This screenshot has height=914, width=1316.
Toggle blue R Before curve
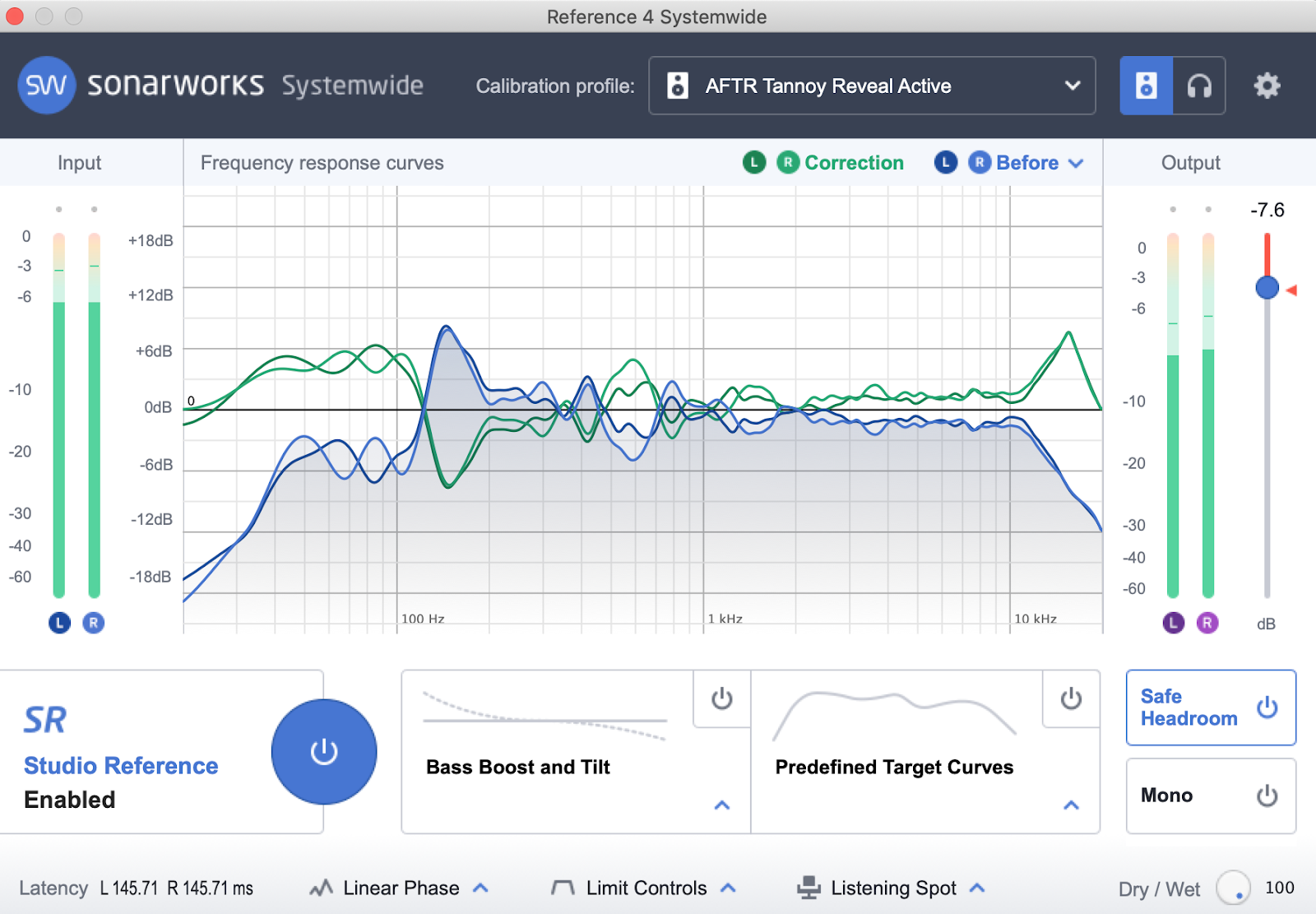coord(980,163)
